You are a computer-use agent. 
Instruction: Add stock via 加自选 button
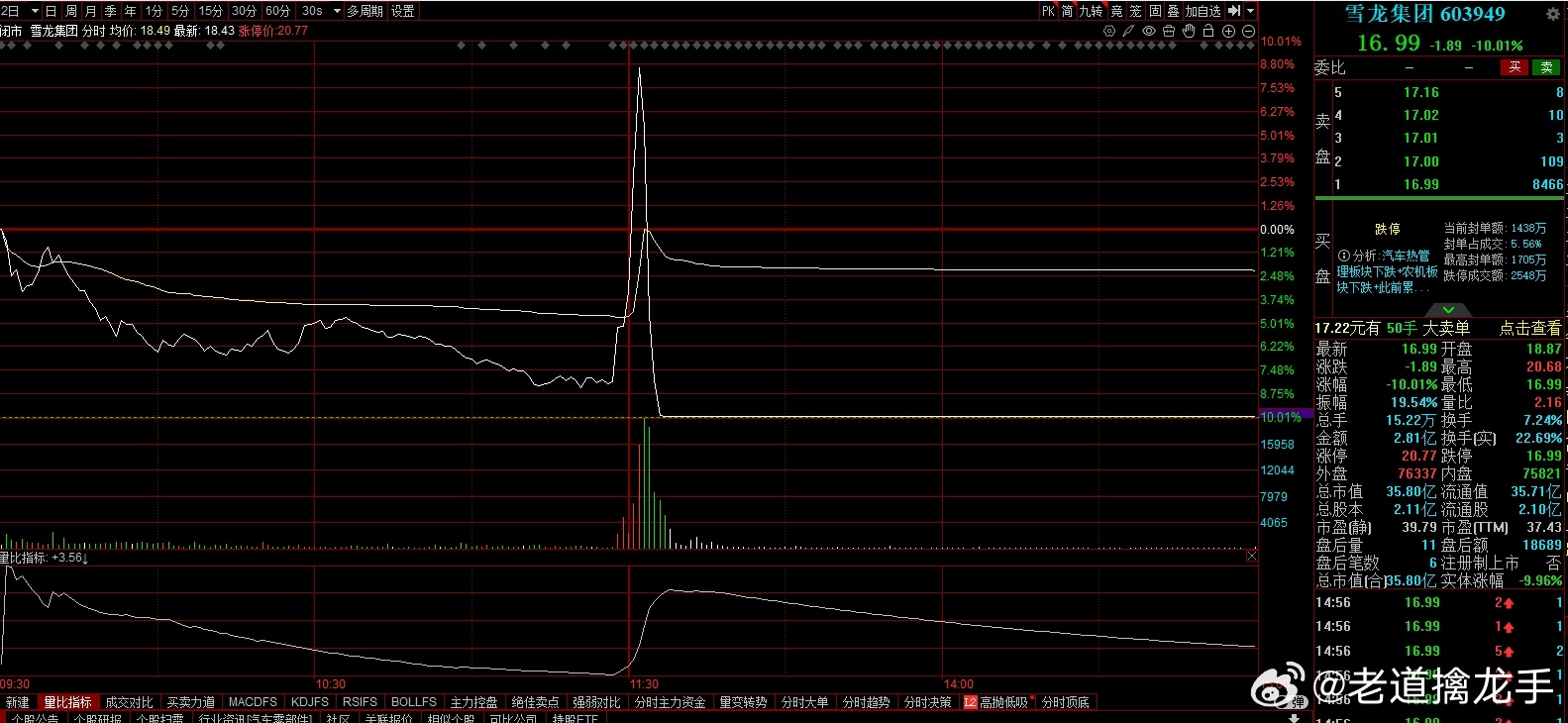click(x=1202, y=11)
